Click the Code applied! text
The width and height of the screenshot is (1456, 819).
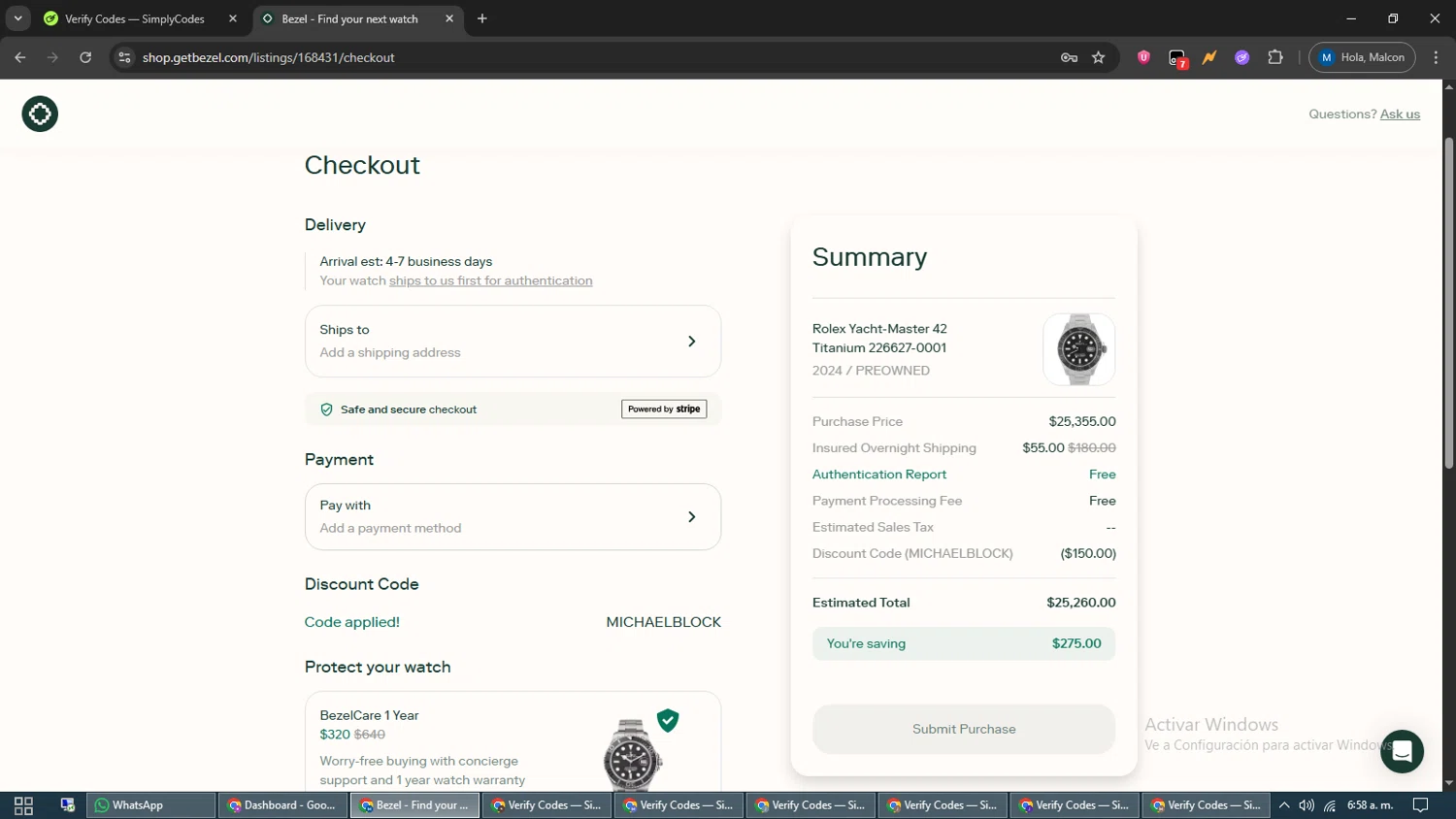tap(351, 622)
